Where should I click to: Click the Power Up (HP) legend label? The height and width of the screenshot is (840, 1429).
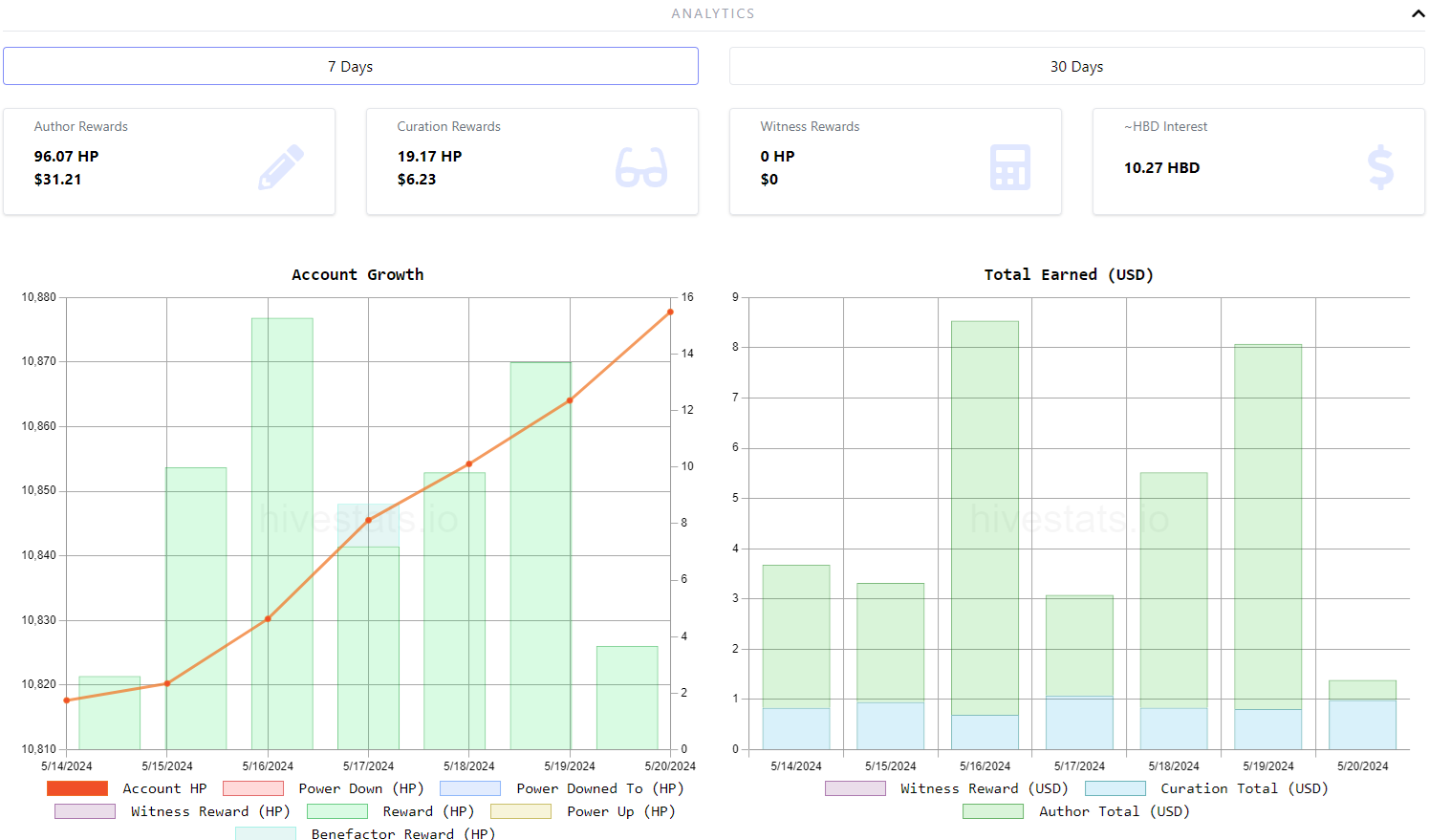[x=621, y=811]
